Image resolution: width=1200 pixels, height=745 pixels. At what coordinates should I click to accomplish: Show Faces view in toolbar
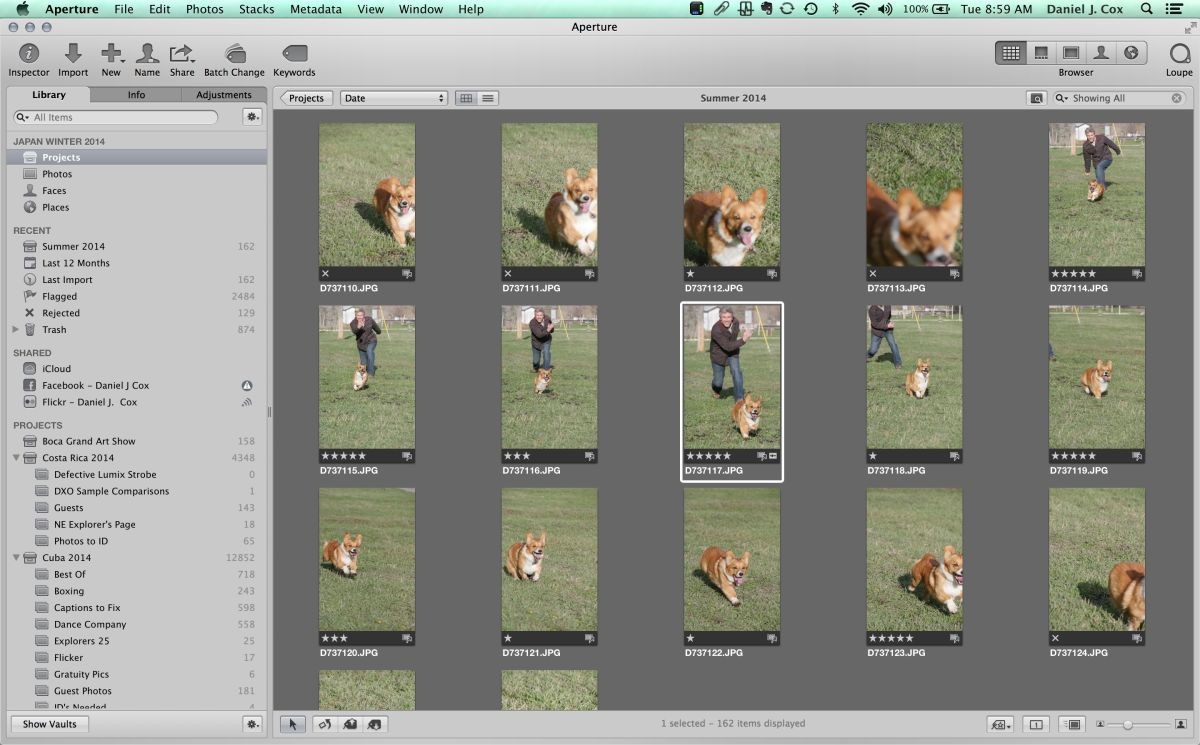pos(1101,53)
